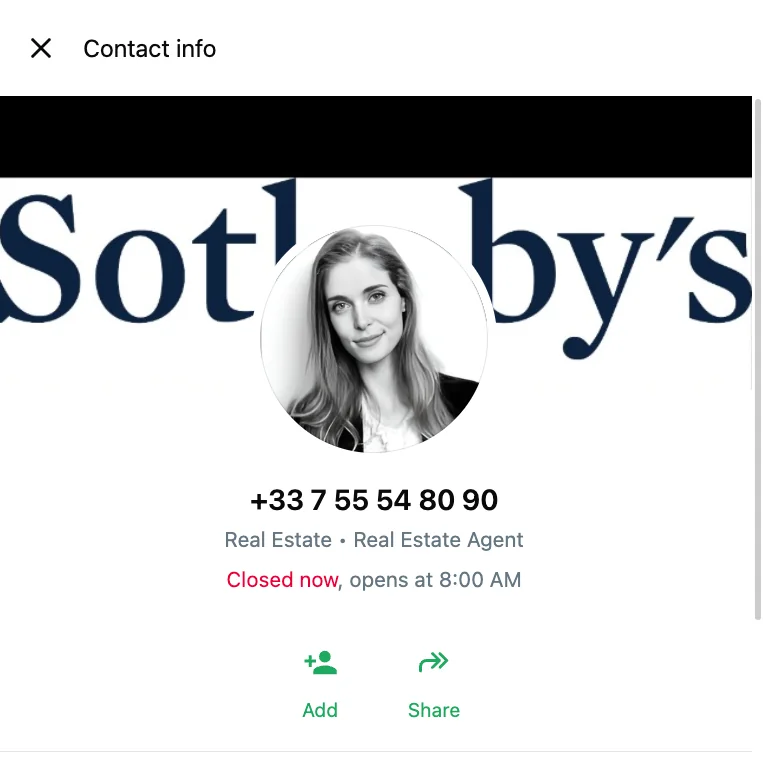Click the Real Estate Agent category text
The height and width of the screenshot is (761, 763).
pos(438,540)
